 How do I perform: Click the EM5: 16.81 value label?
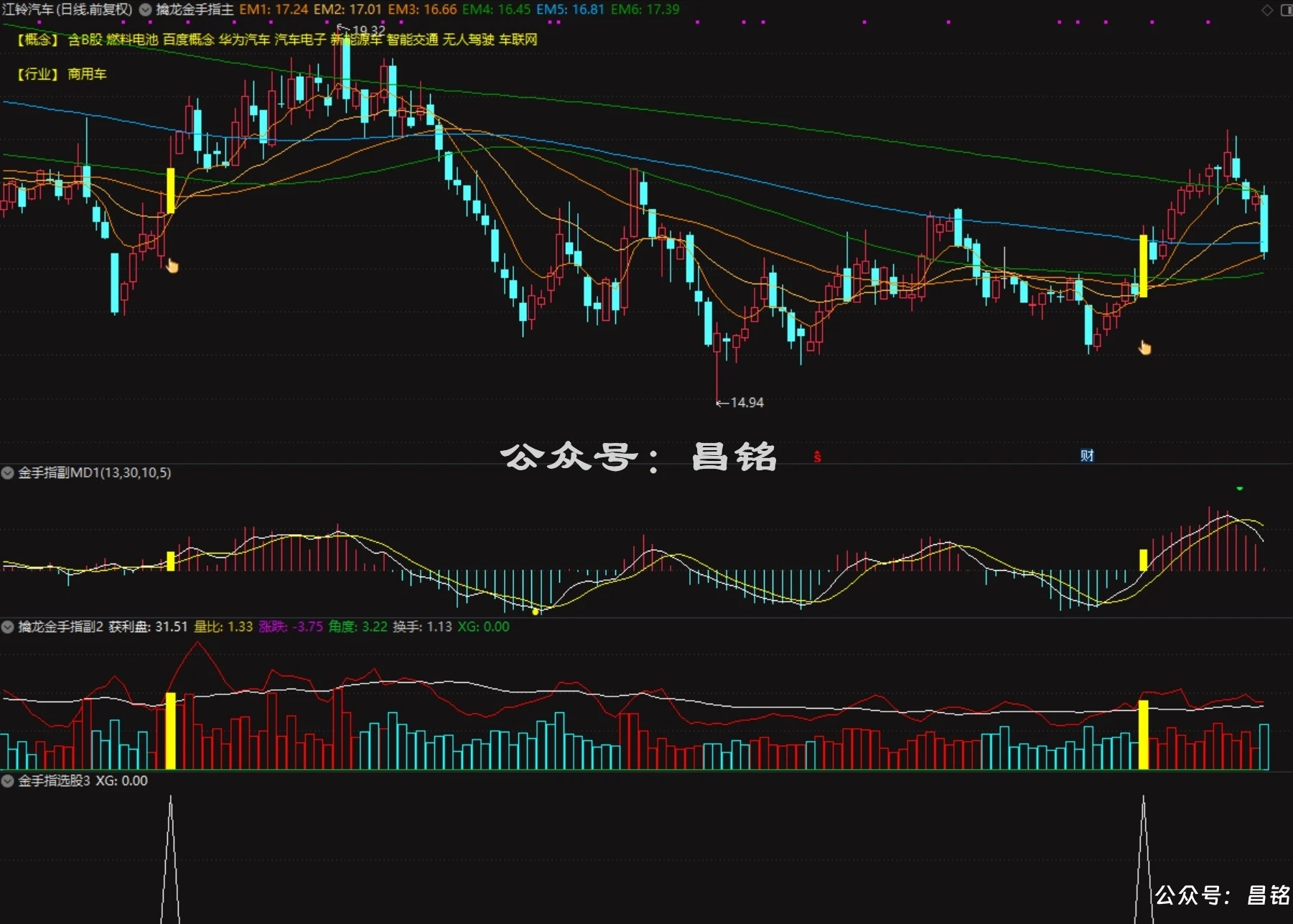(x=571, y=10)
